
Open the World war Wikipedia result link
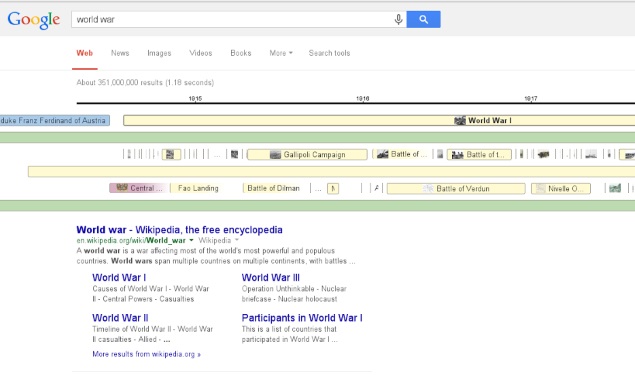(x=179, y=230)
